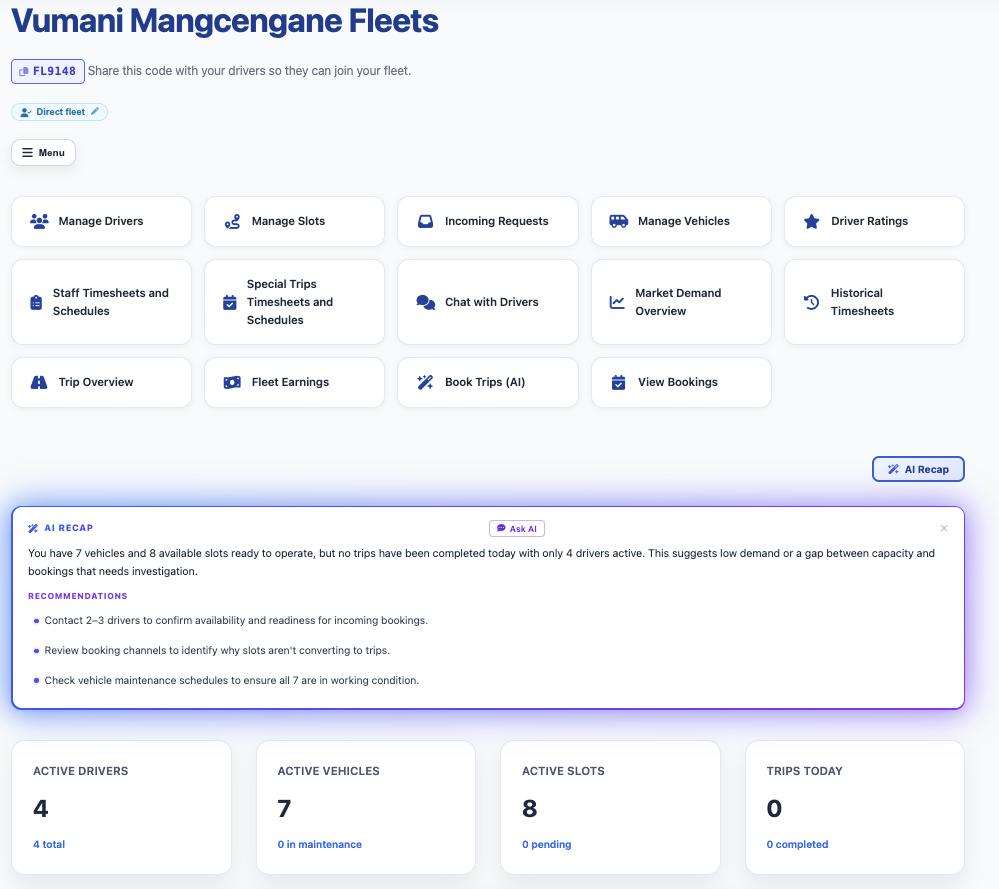Screen dimensions: 999x889
Task: Click the '0 in maintenance' link
Action: 320,844
